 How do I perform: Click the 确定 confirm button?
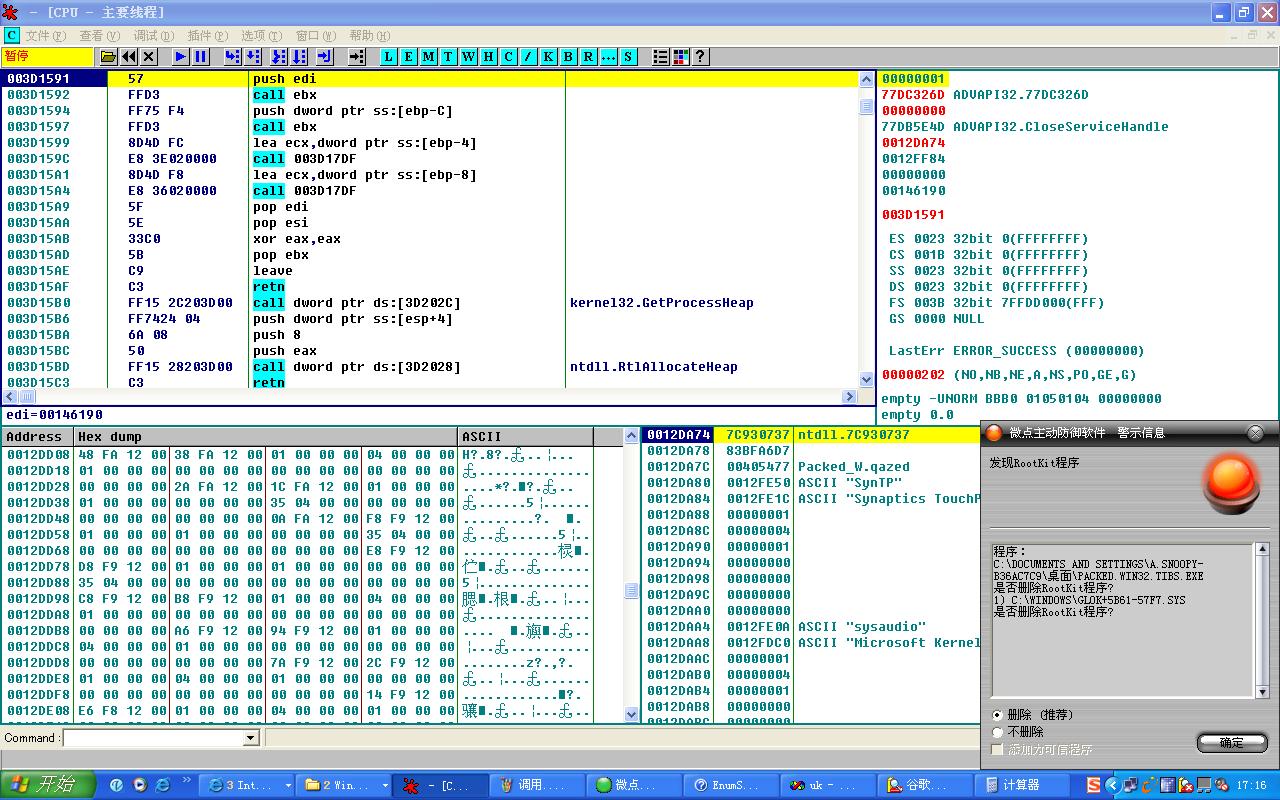[x=1231, y=742]
